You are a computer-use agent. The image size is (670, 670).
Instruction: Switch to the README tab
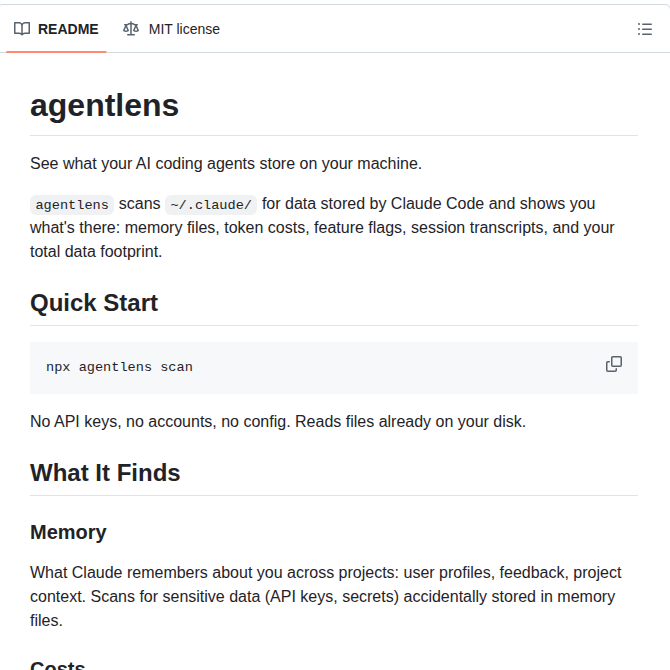tap(56, 29)
